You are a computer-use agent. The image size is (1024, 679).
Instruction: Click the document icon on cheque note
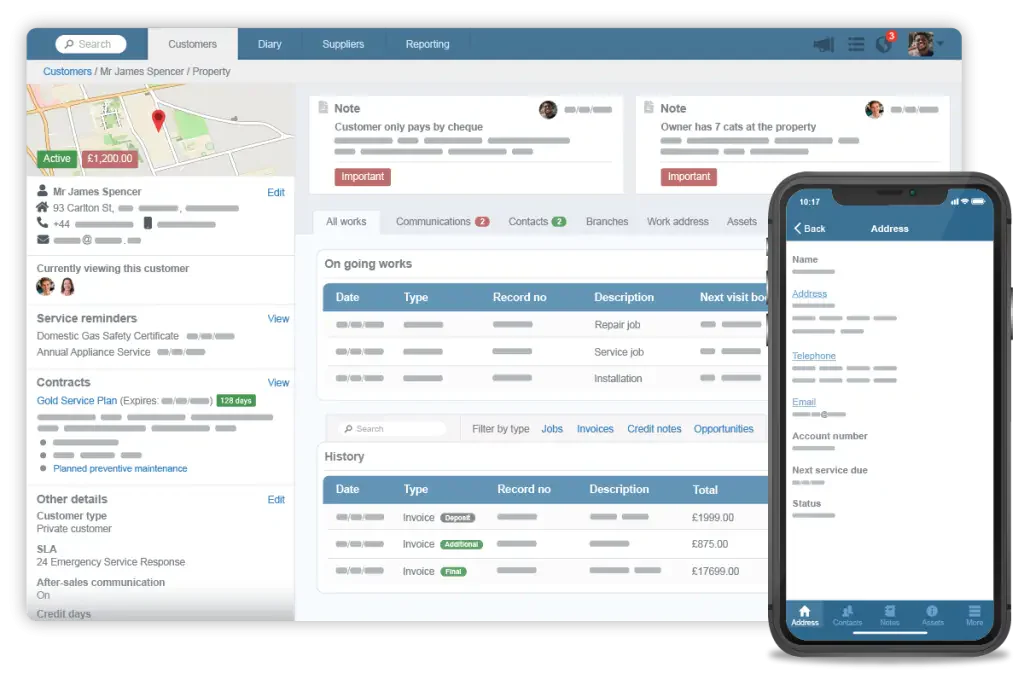point(323,107)
